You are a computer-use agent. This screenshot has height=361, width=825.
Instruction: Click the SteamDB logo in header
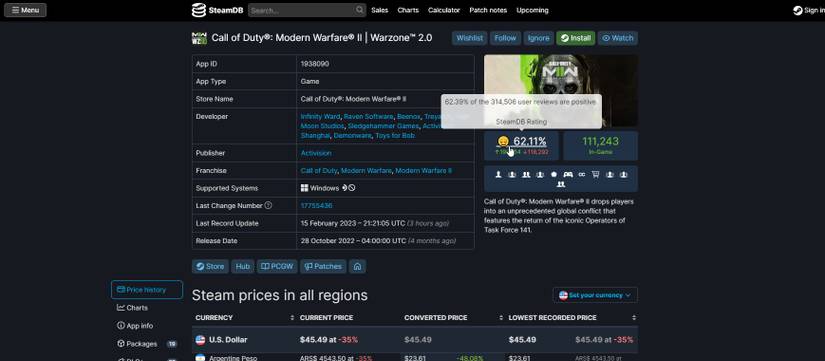(217, 10)
